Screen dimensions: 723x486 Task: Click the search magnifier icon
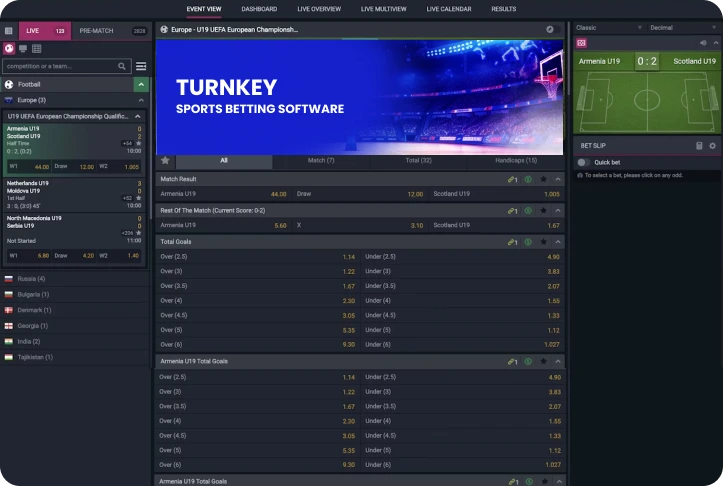pos(122,66)
